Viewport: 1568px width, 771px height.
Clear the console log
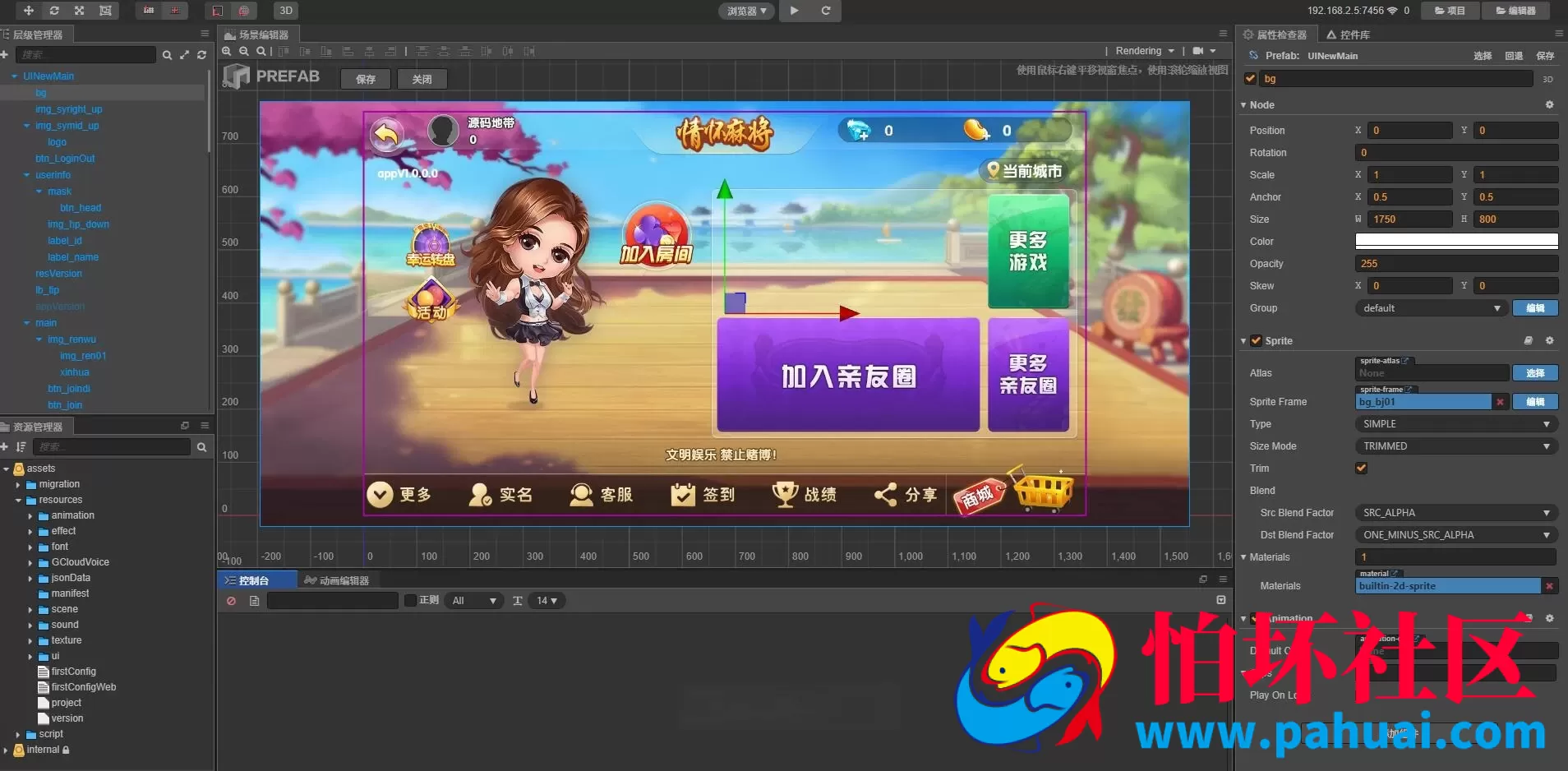pyautogui.click(x=232, y=601)
